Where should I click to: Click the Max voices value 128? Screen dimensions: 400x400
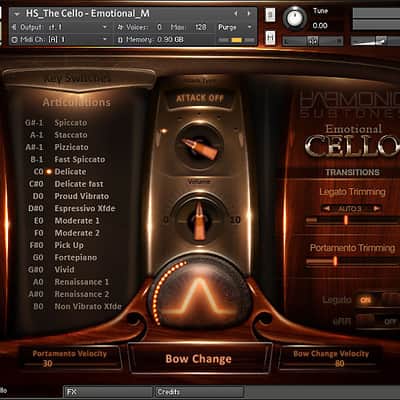coord(200,27)
